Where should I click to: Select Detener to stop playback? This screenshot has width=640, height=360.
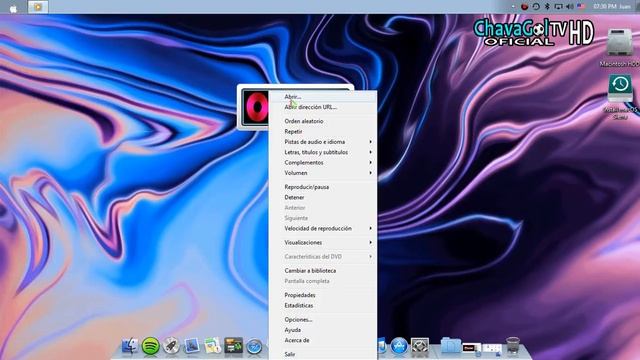coord(323,197)
